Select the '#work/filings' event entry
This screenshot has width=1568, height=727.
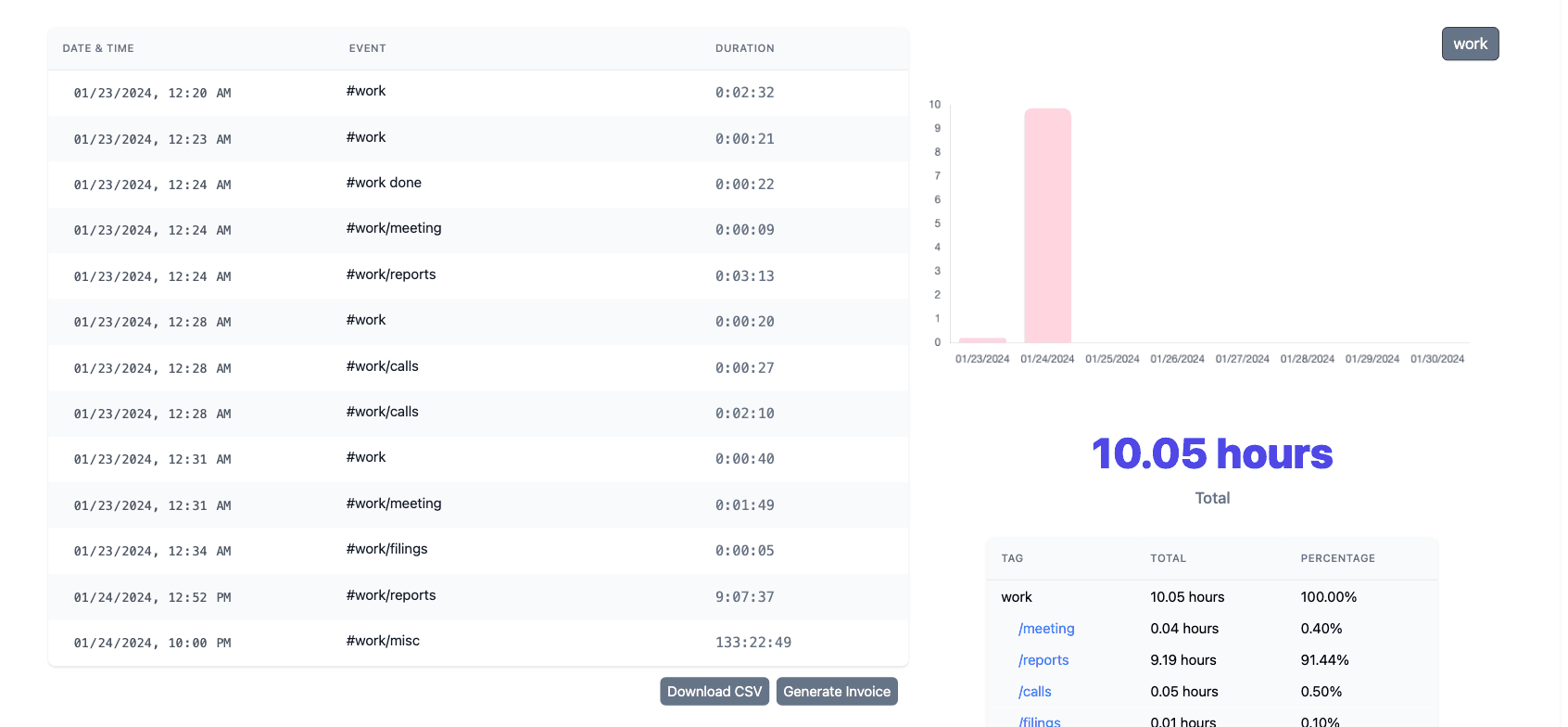click(x=386, y=549)
